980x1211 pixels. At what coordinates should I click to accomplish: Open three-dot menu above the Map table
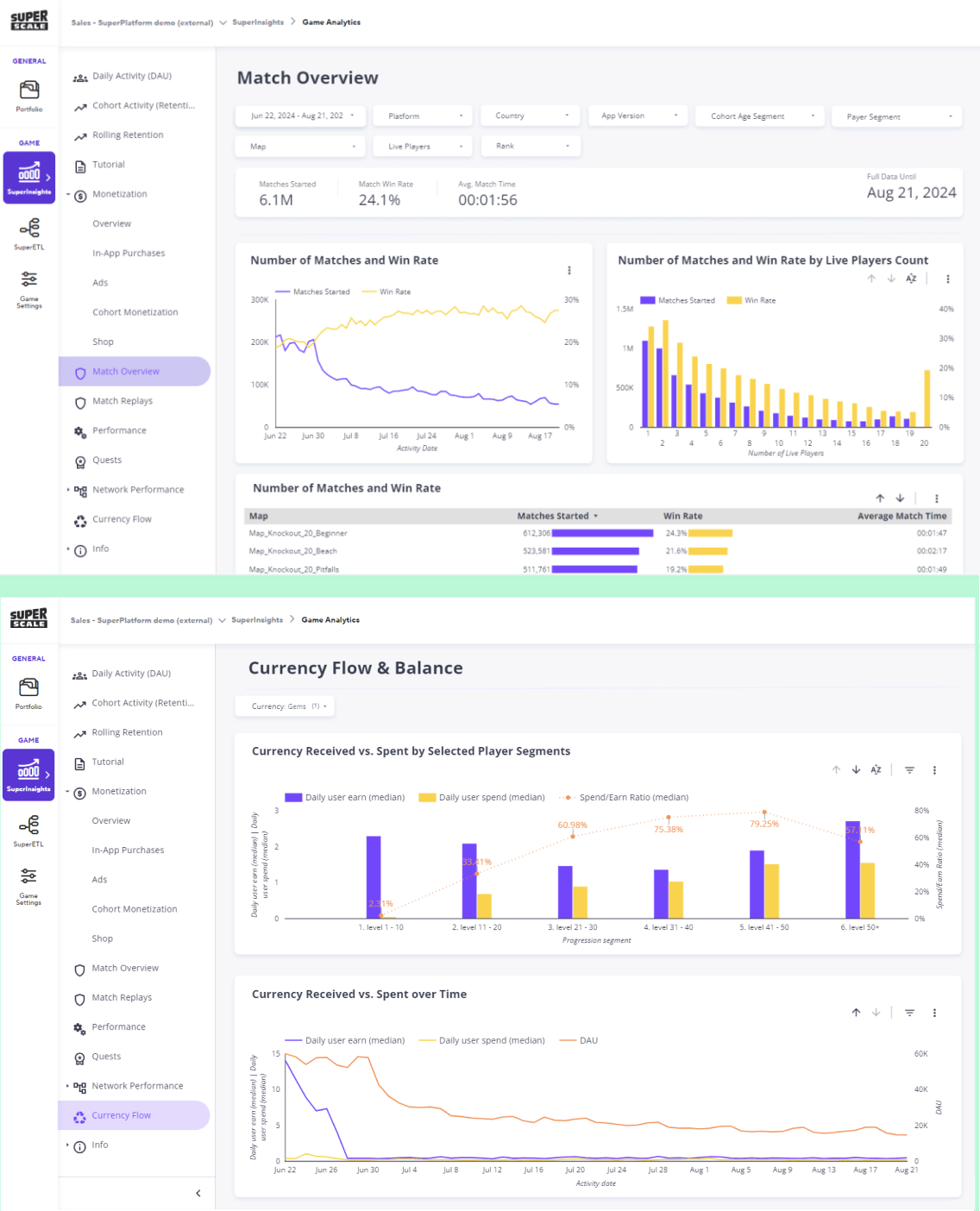pyautogui.click(x=937, y=499)
